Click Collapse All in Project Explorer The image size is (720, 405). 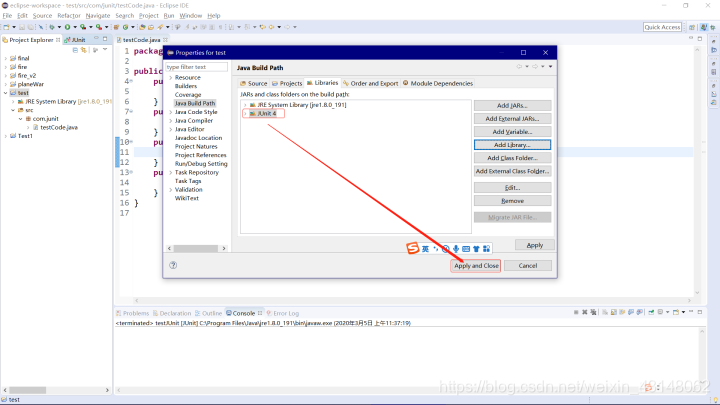[75, 50]
